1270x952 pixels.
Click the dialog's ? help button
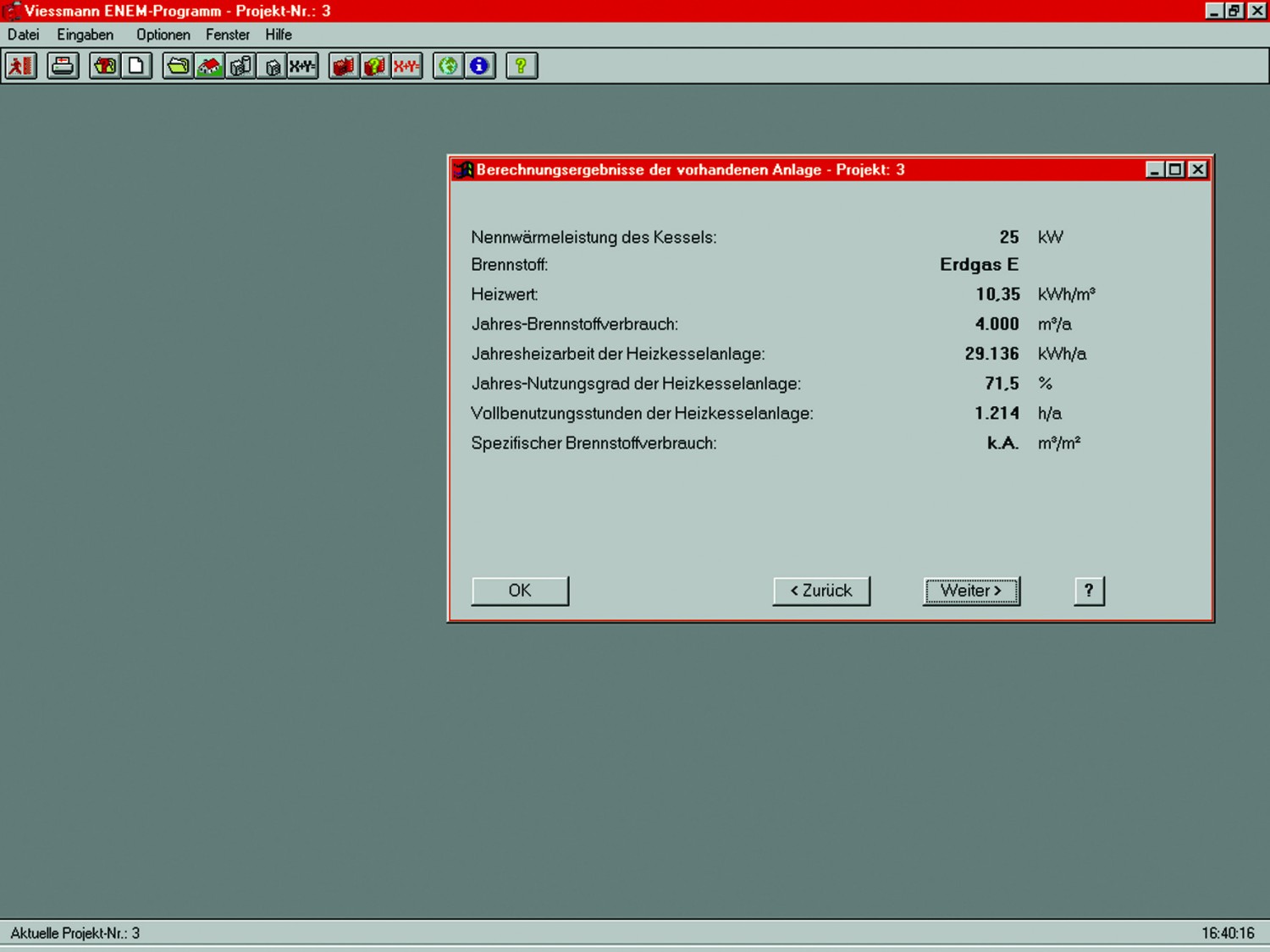[x=1089, y=591]
